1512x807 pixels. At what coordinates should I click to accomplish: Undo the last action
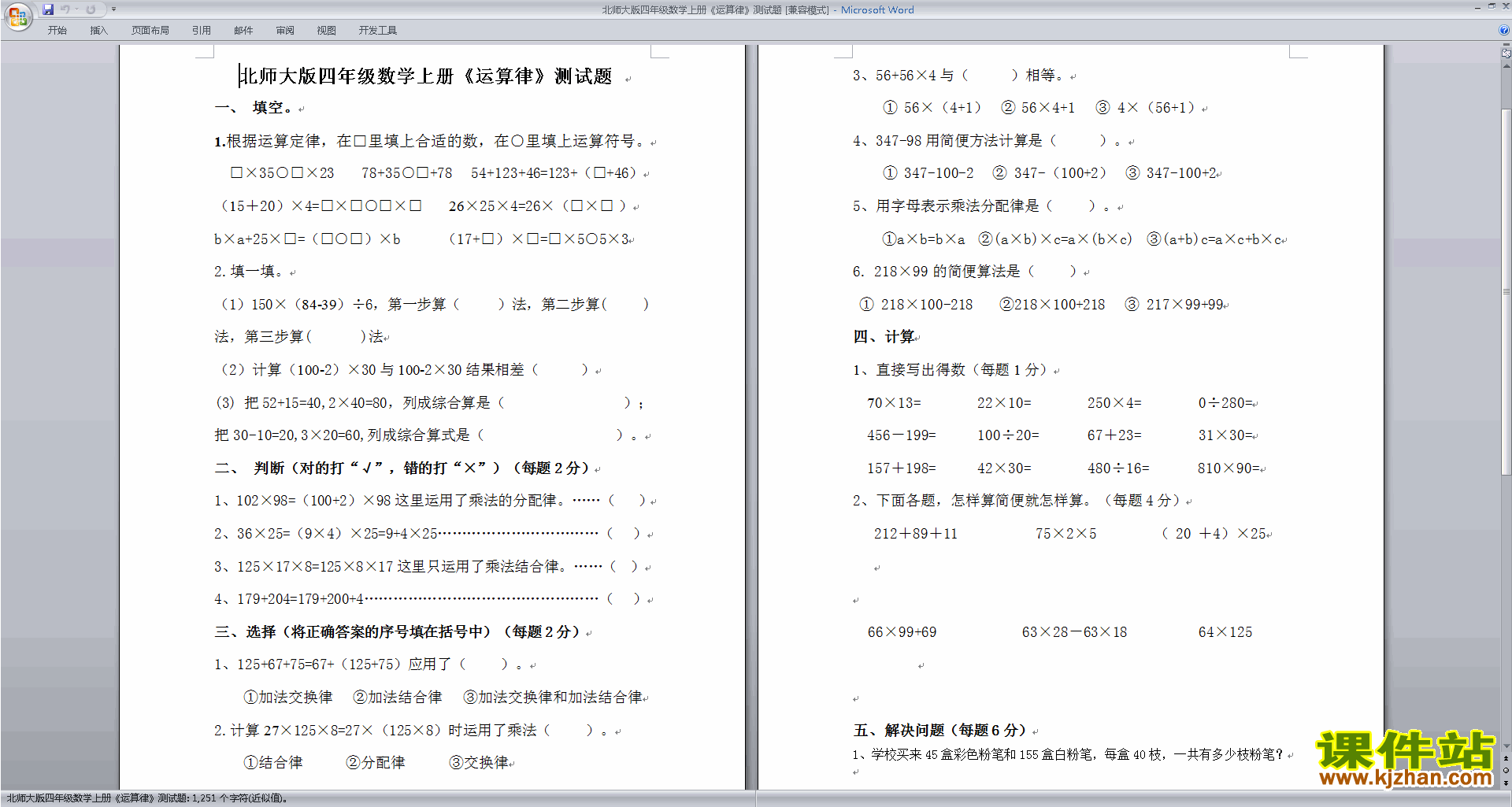tap(65, 9)
